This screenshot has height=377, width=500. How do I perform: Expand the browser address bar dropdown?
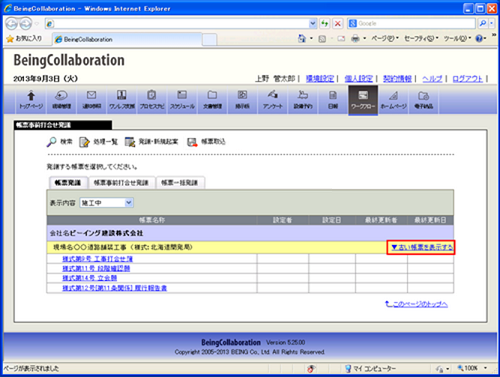point(313,23)
